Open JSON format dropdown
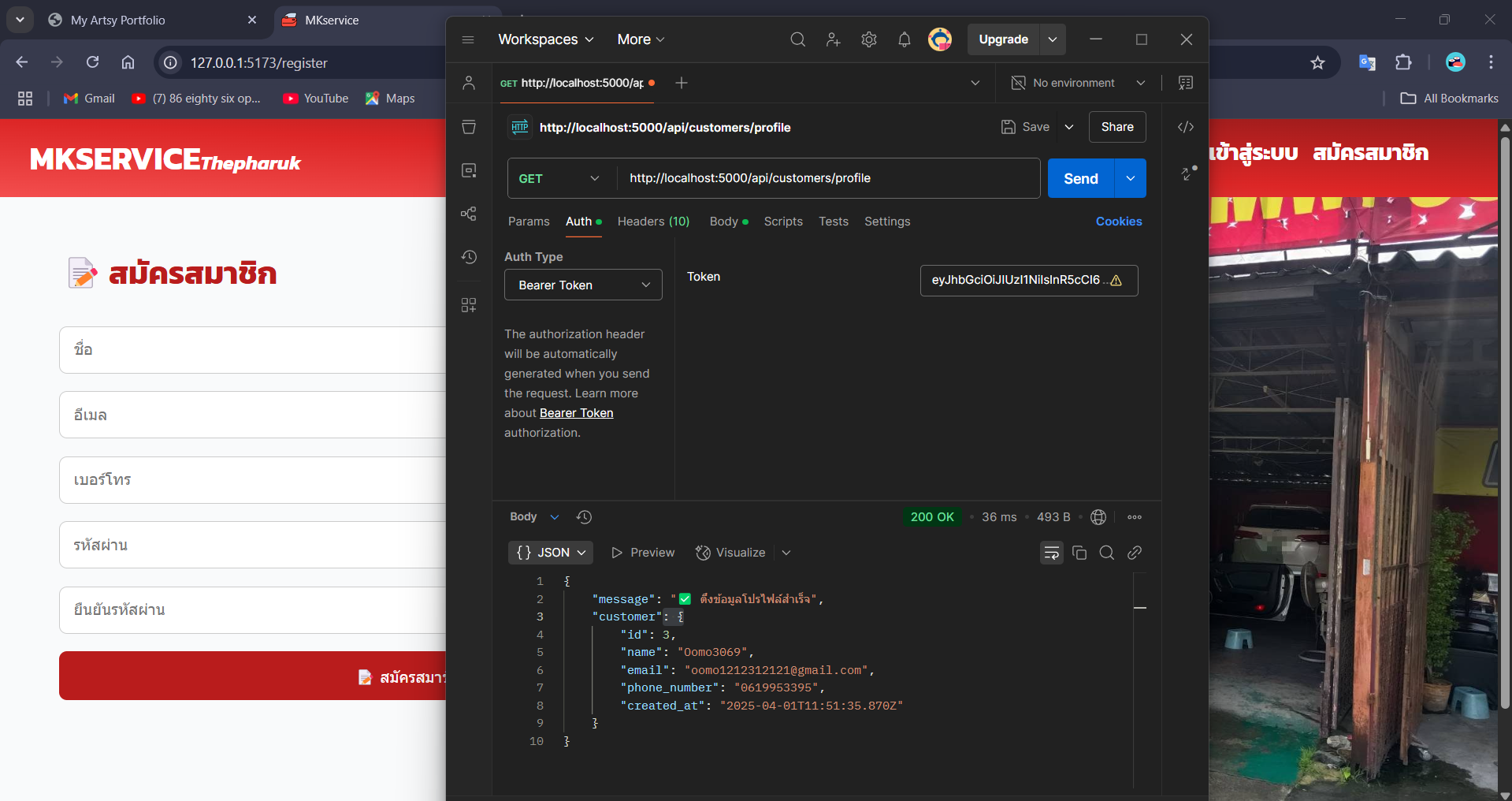 click(x=551, y=553)
